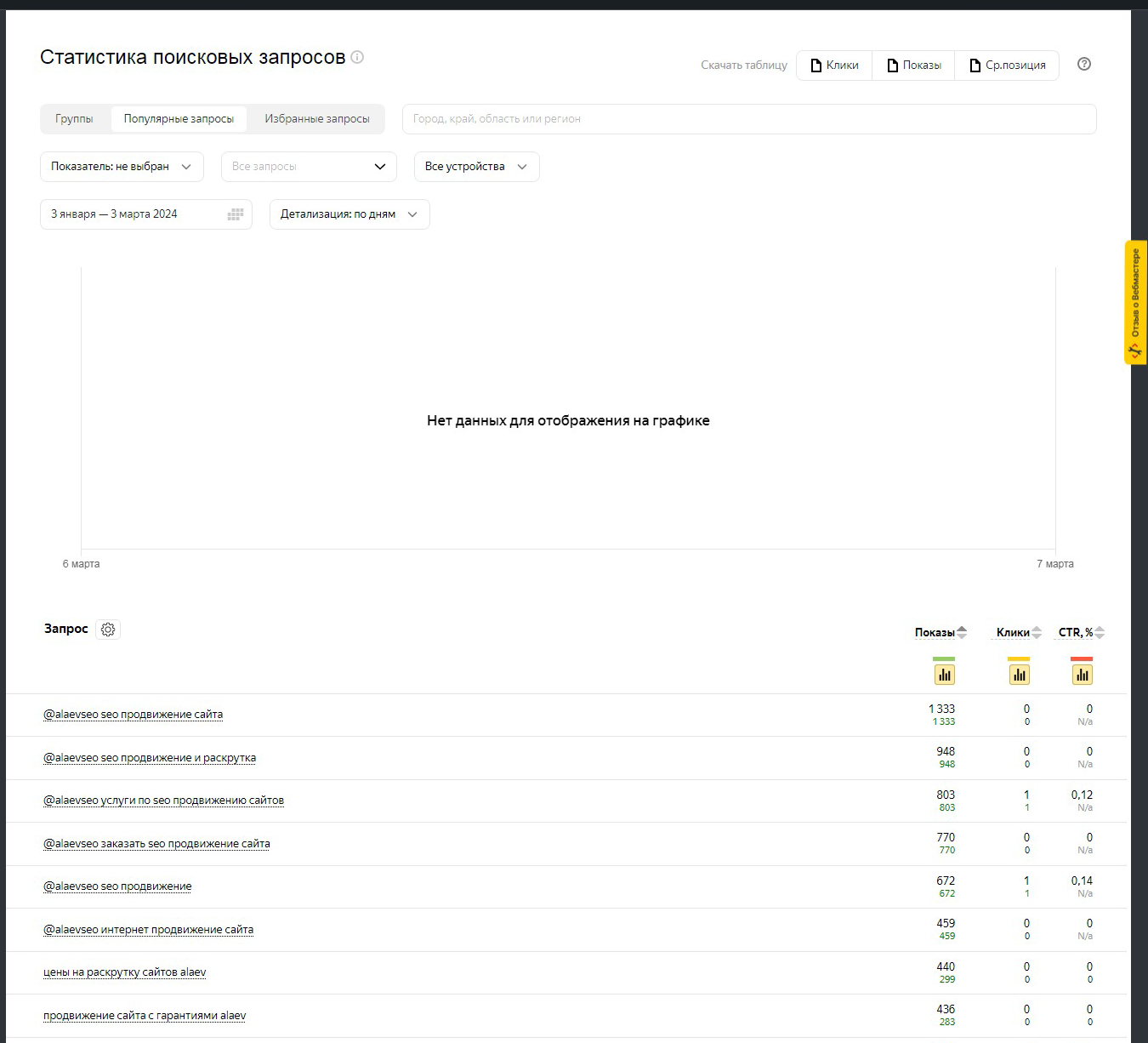This screenshot has width=1148, height=1043.
Task: Open the Избранные запросы tab
Action: 316,119
